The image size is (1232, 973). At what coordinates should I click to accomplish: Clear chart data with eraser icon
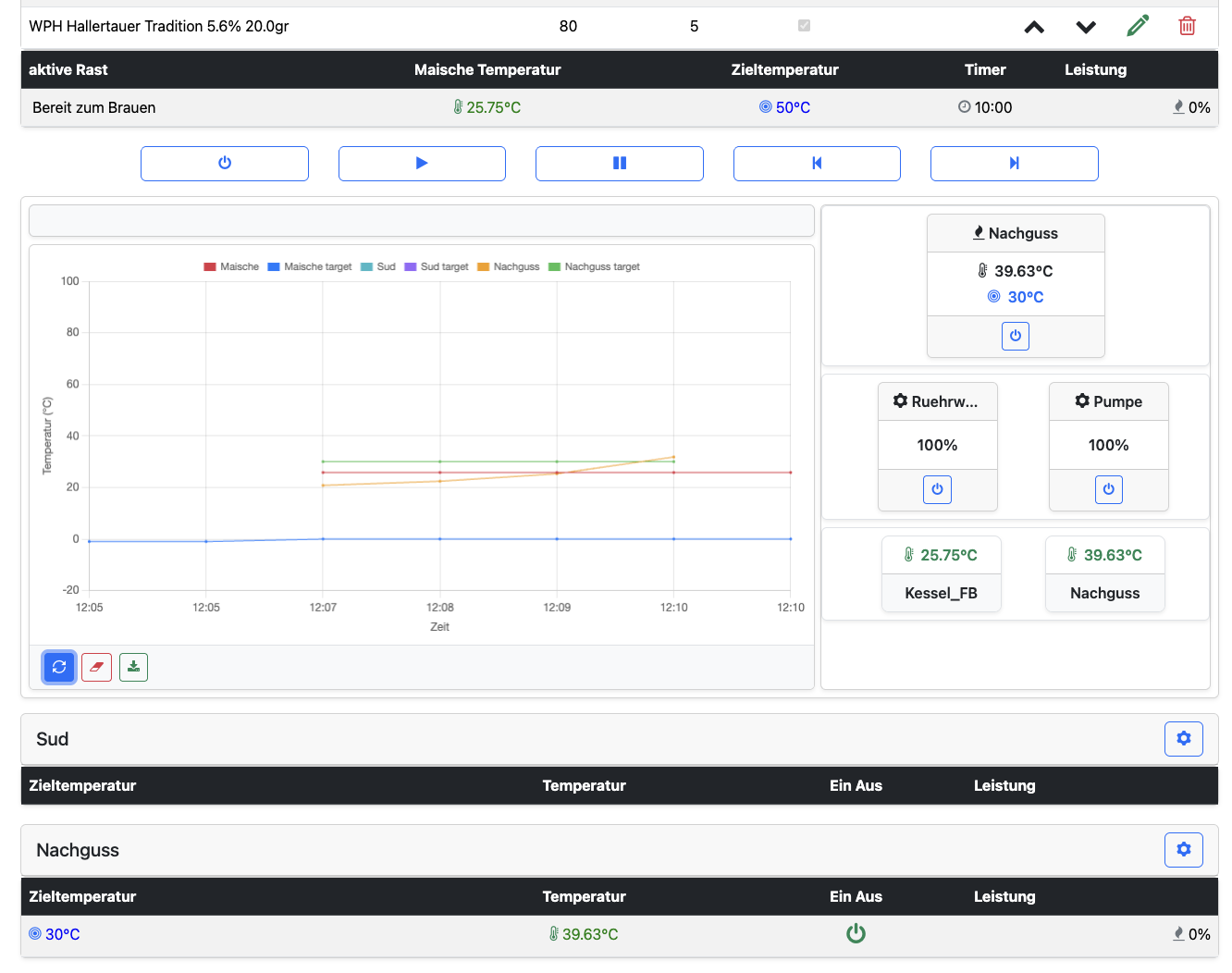(96, 667)
